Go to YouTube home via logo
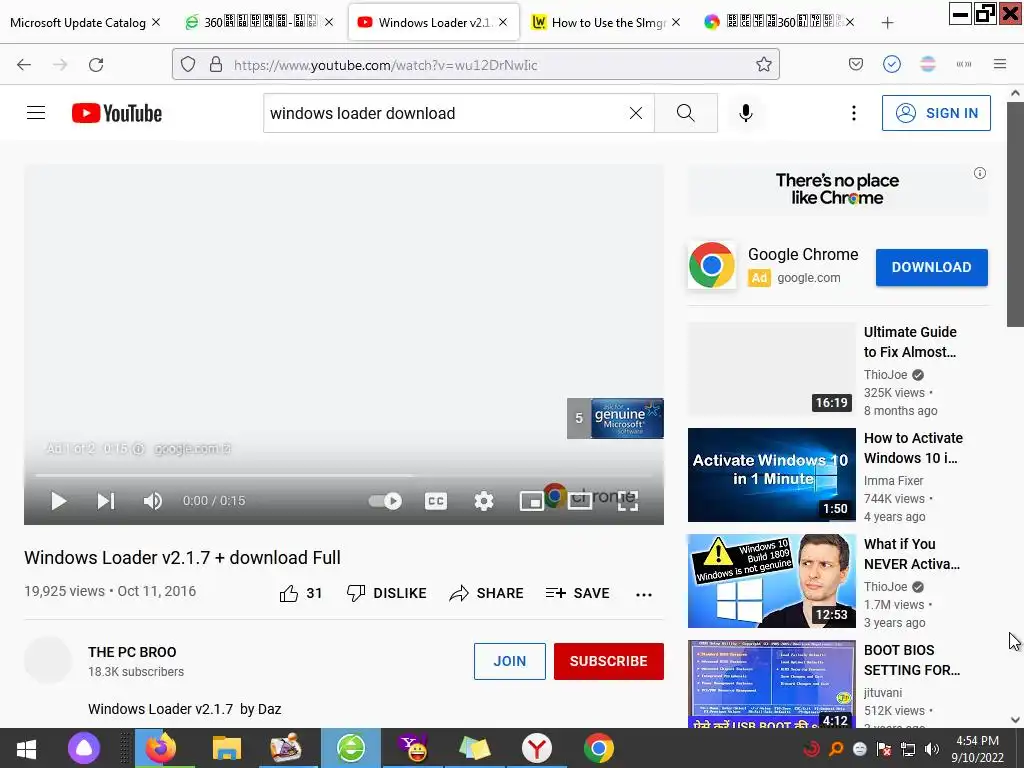The width and height of the screenshot is (1024, 768). tap(117, 113)
